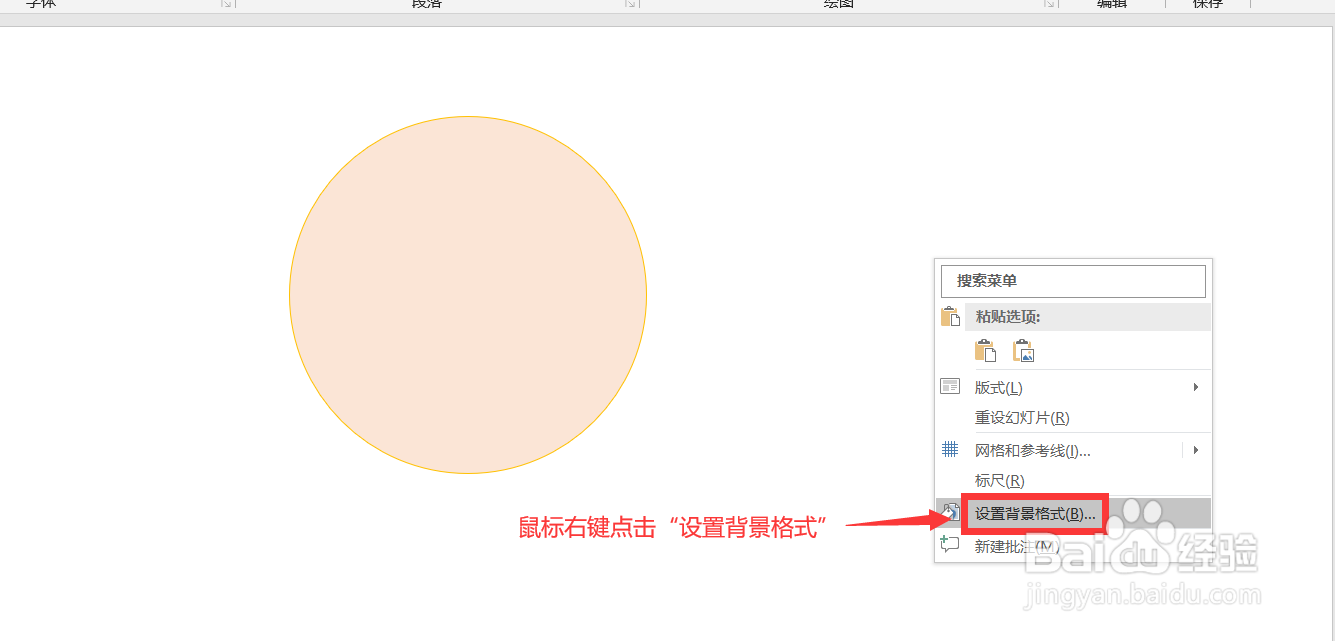Open the 绘图 group dialog launcher
This screenshot has height=641, width=1335.
point(1049,5)
